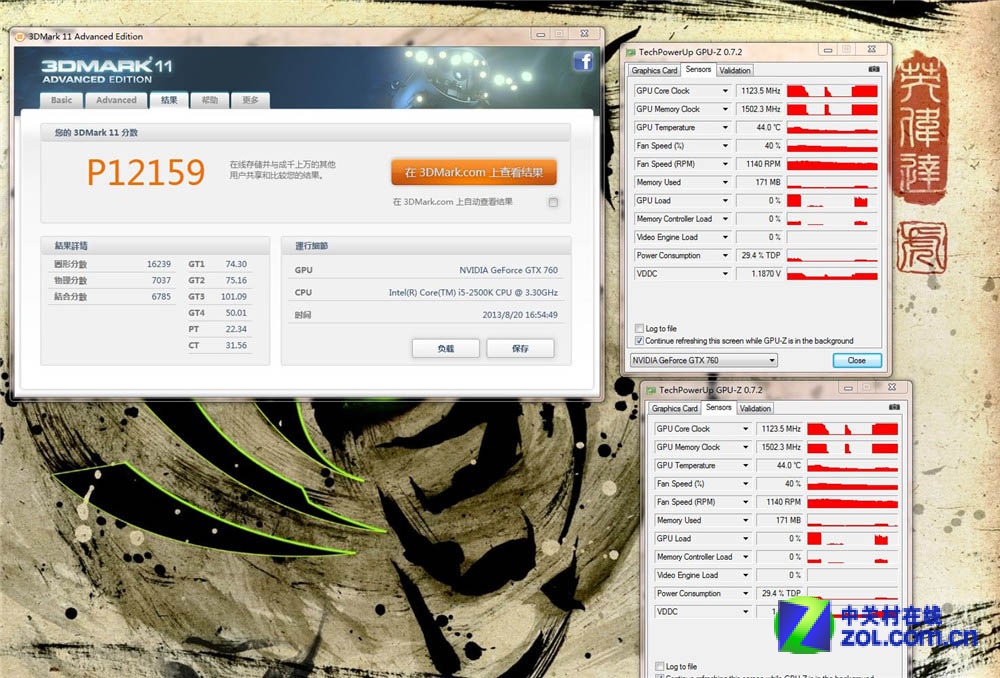This screenshot has height=678, width=1000.
Task: Open GPU Load dropdown in lower GPU-Z
Action: tap(746, 539)
